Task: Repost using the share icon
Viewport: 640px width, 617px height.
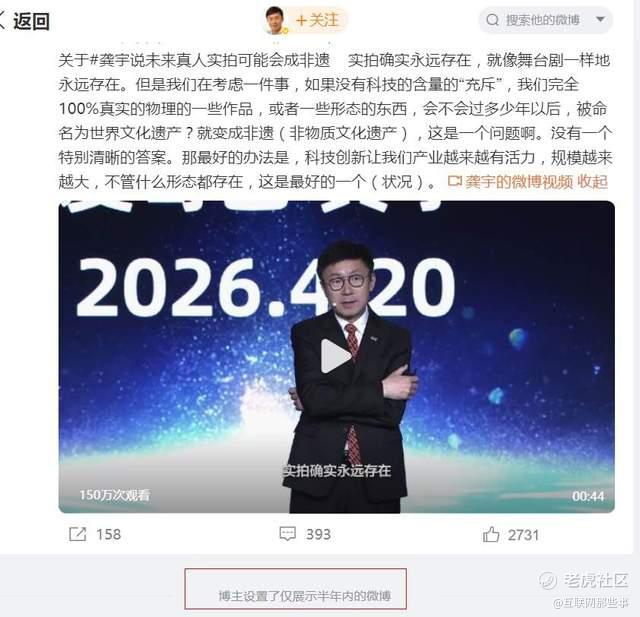Action: 78,534
